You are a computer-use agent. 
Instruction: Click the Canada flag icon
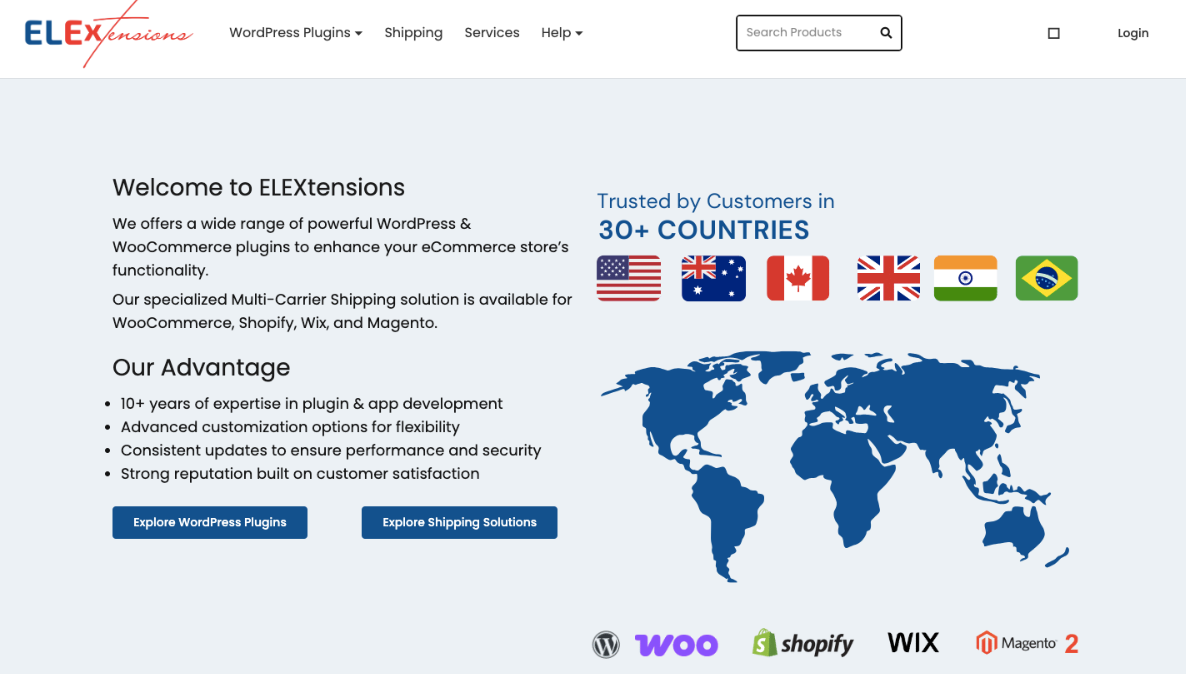[x=797, y=278]
